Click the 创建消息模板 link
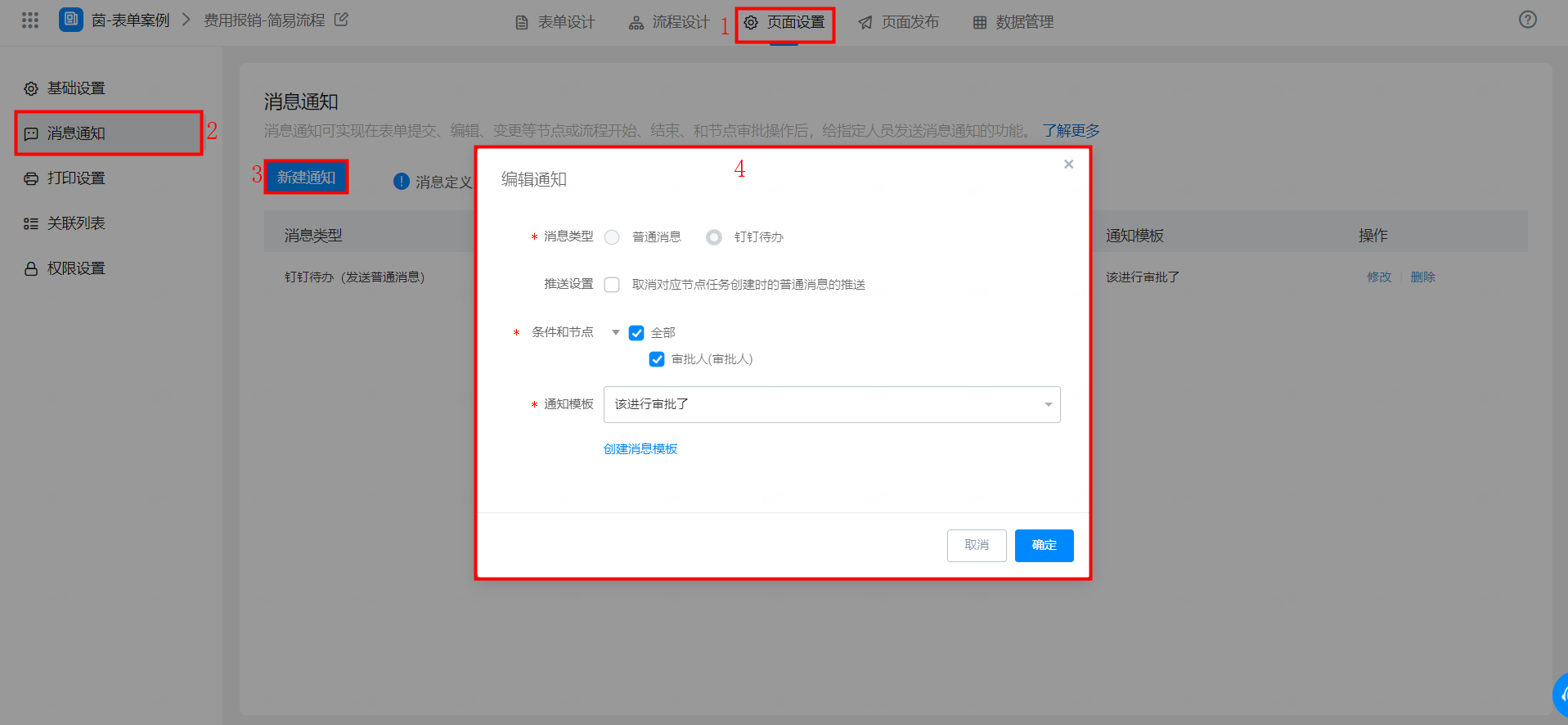Screen dimensions: 1568x725 [640, 449]
